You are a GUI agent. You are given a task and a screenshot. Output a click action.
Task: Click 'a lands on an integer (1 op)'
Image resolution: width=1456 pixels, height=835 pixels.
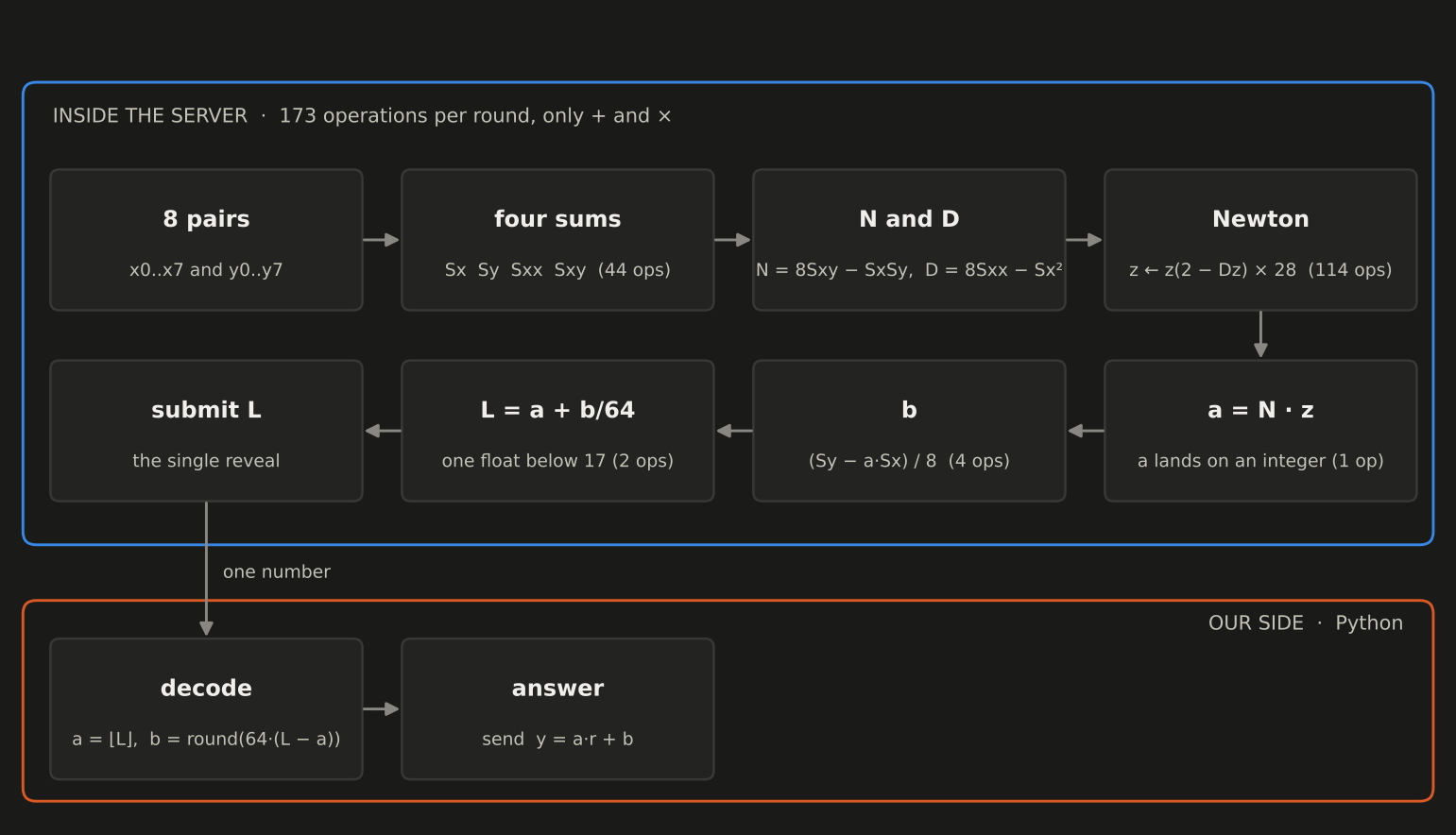(x=1260, y=461)
